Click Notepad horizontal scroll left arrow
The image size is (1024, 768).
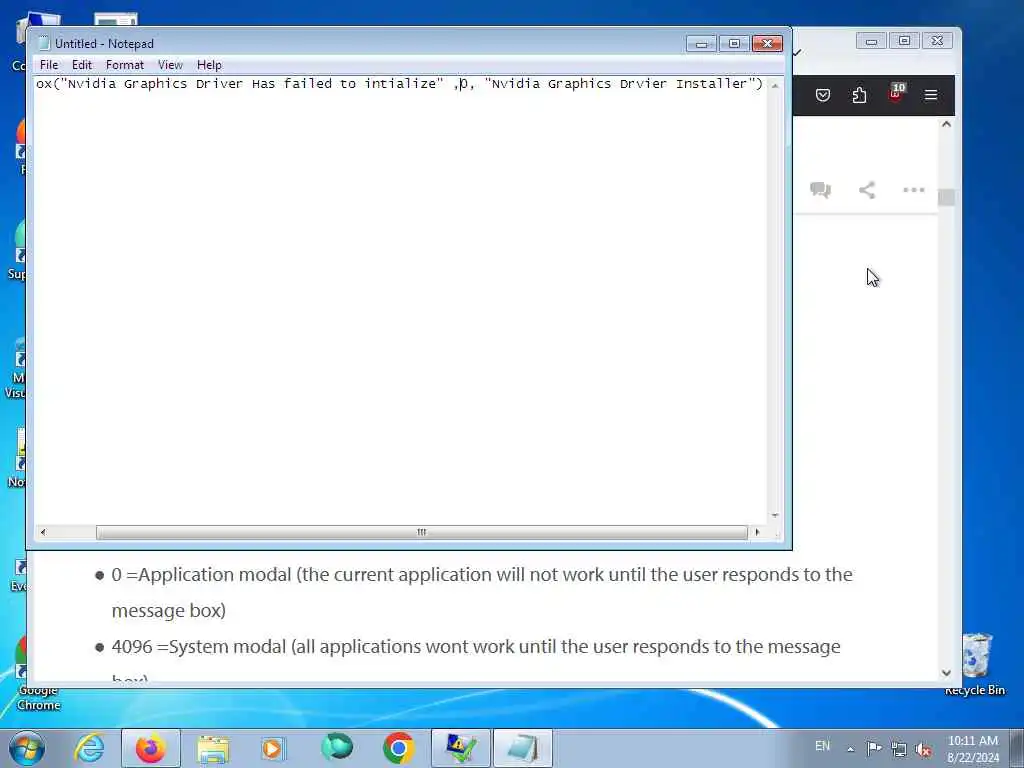pos(43,532)
